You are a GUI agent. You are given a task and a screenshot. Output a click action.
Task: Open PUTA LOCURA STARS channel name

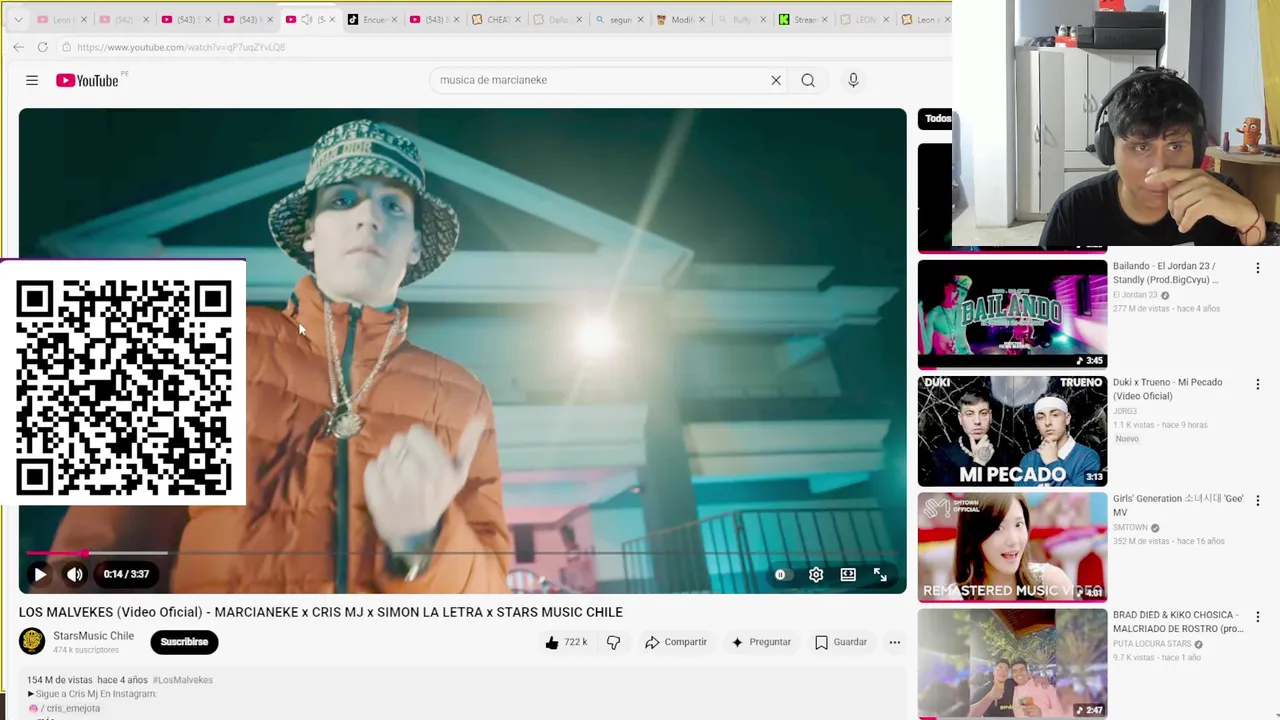tap(1152, 644)
